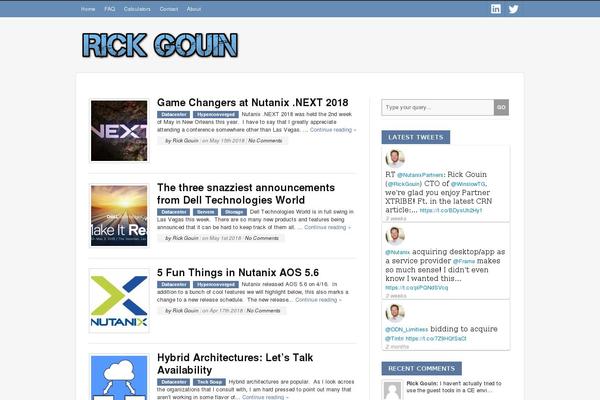This screenshot has width=600, height=400.
Task: Click Continue reading on Nutanix .NEXT post
Action: (333, 130)
